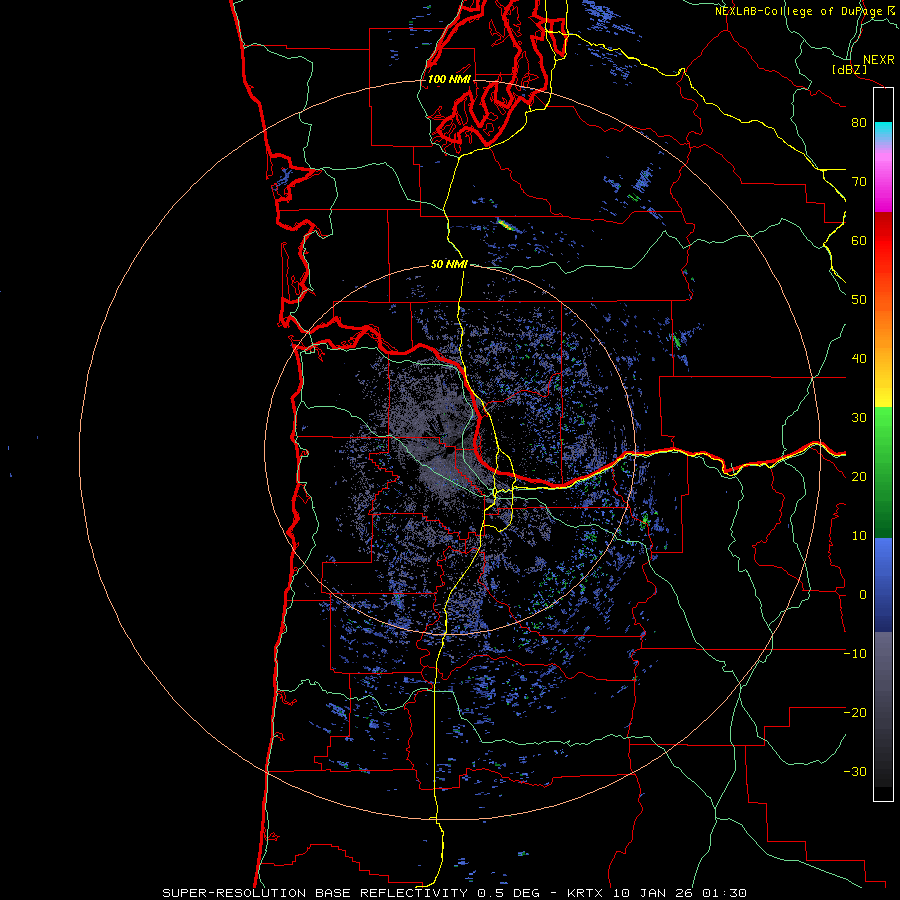Click the 0 dBZ scale value

tap(863, 595)
